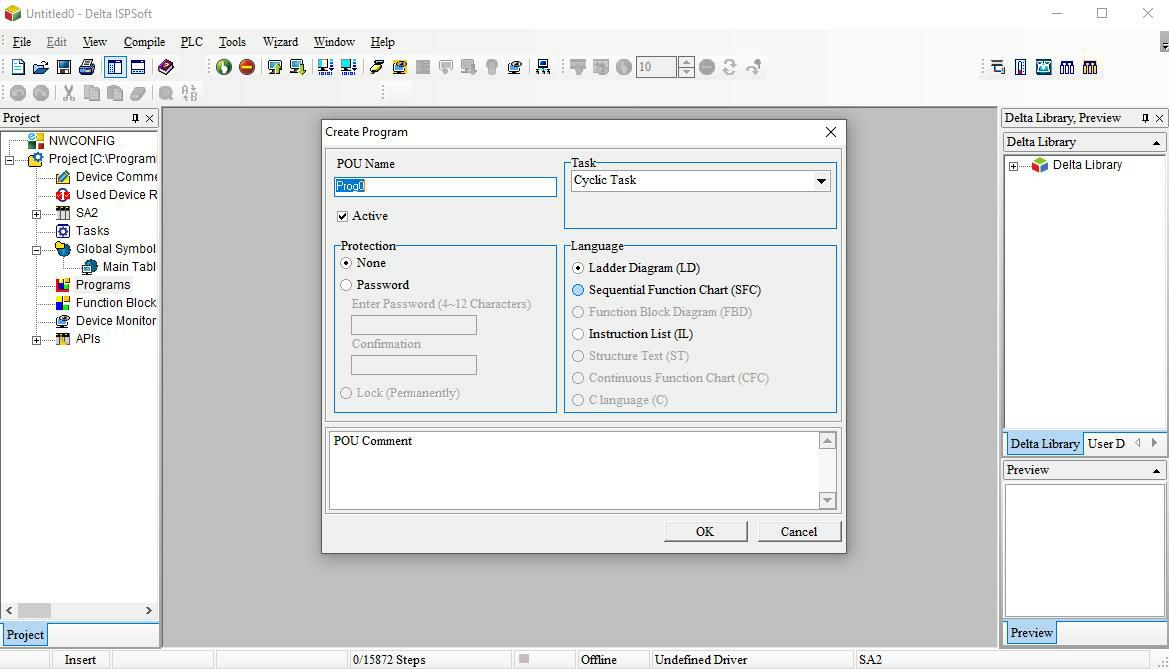Open the File menu

click(x=22, y=42)
